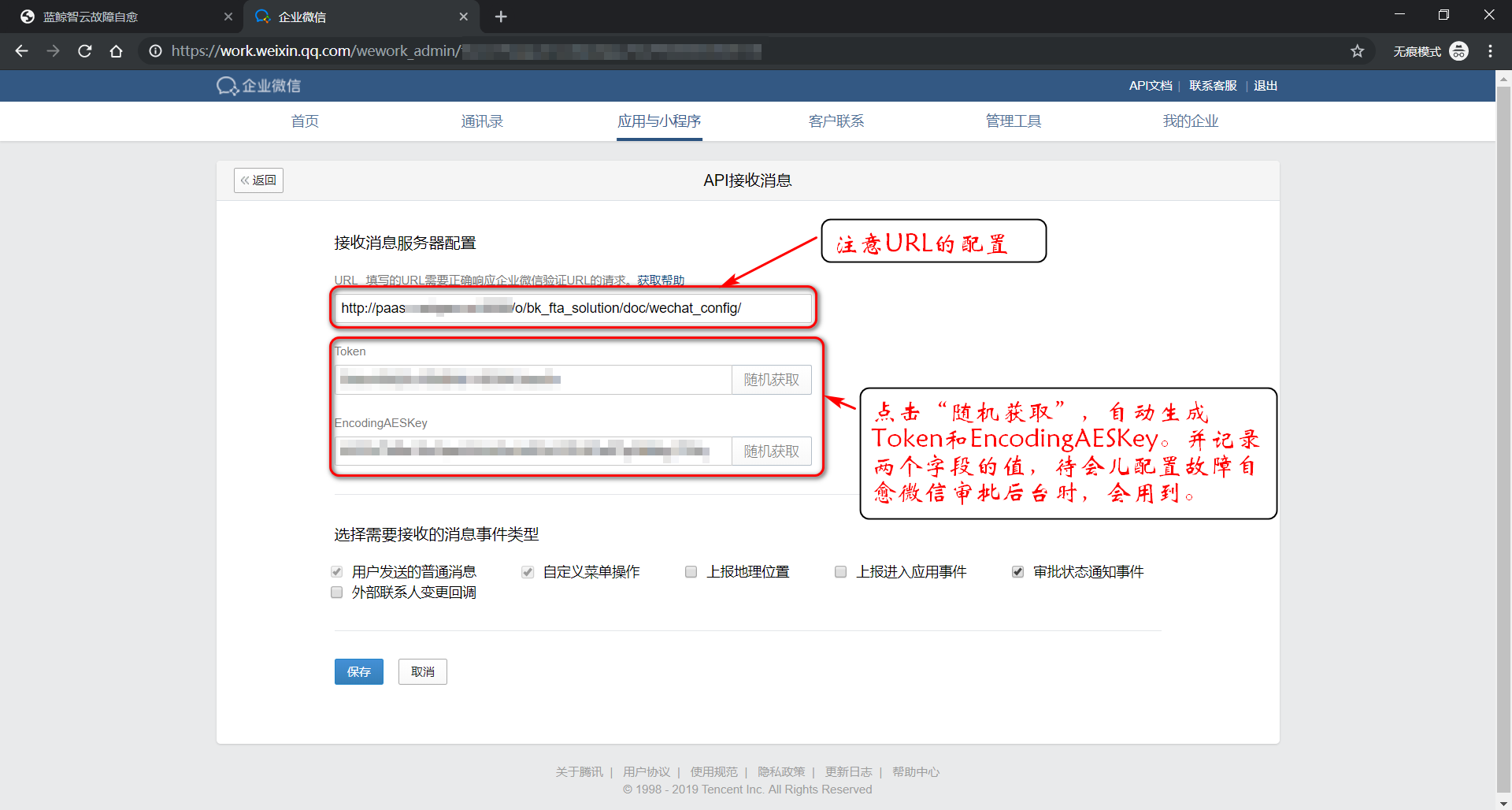The height and width of the screenshot is (810, 1512).
Task: Open the Chrome three-dot menu
Action: click(x=1490, y=51)
